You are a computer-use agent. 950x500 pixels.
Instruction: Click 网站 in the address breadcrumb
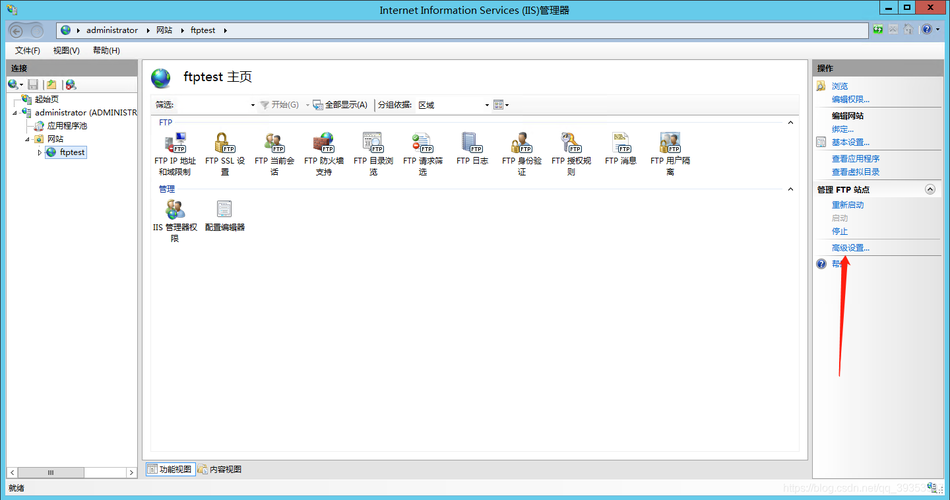click(164, 30)
